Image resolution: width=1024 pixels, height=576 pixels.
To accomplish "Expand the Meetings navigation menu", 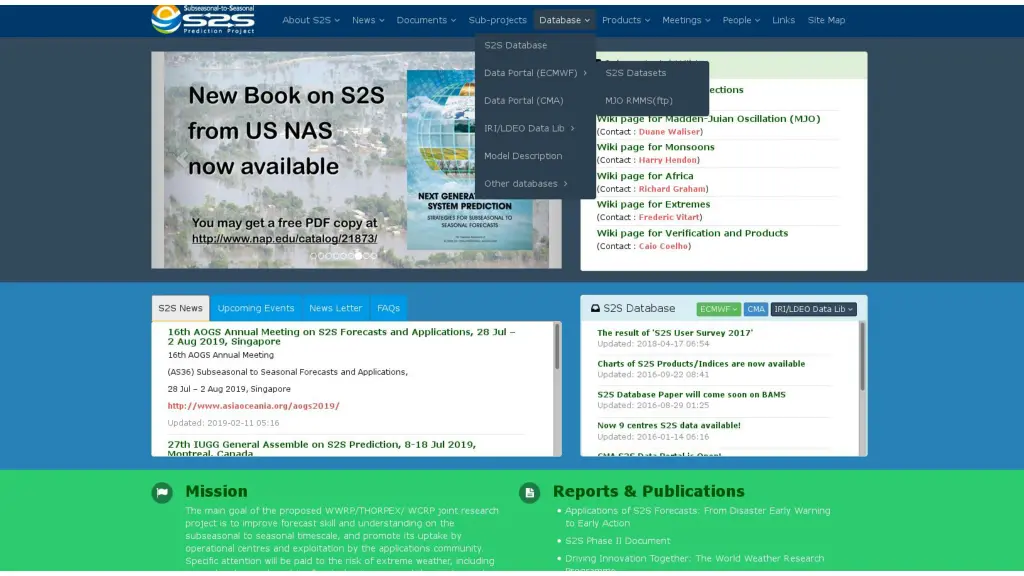I will (686, 20).
